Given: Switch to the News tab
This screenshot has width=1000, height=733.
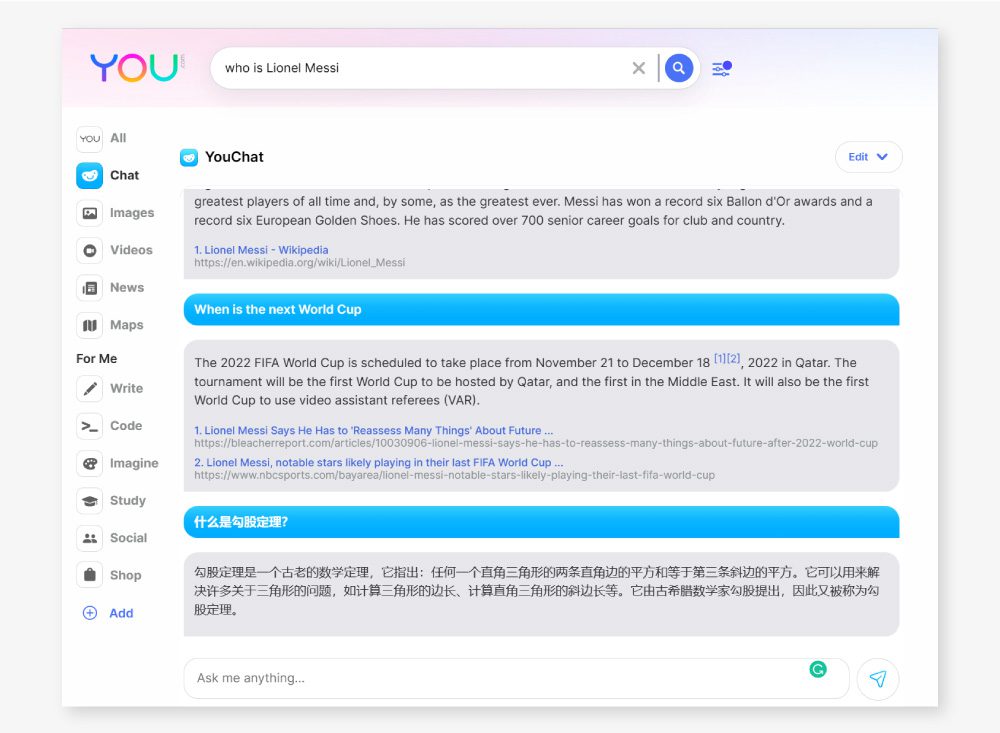Looking at the screenshot, I should (90, 287).
